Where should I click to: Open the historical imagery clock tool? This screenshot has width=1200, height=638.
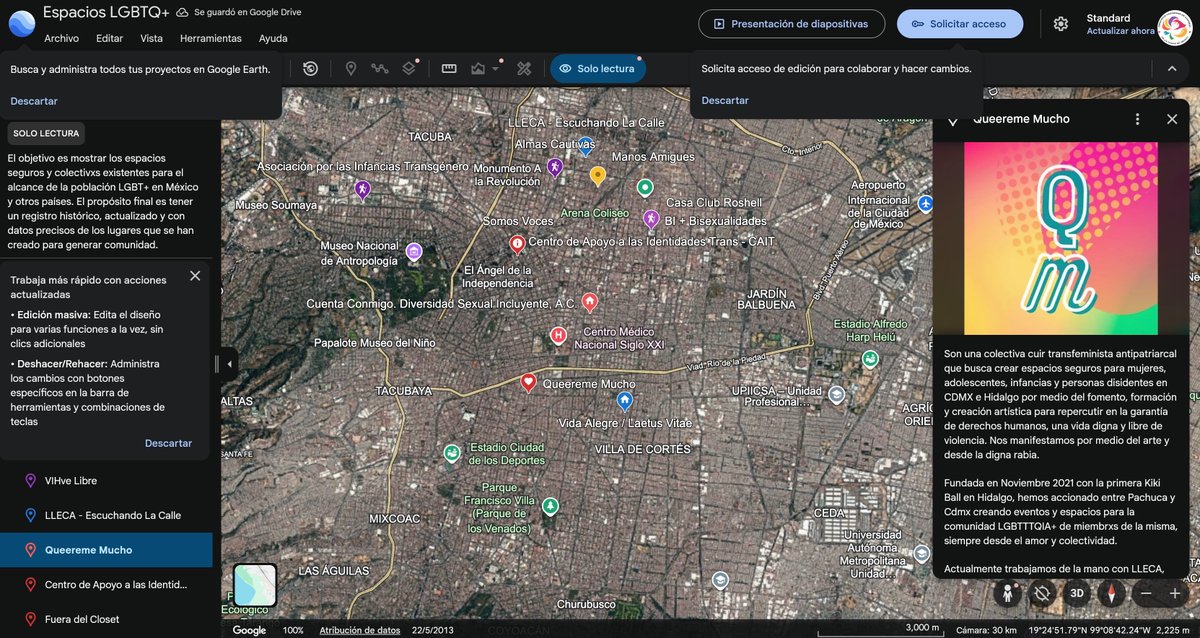[x=310, y=68]
